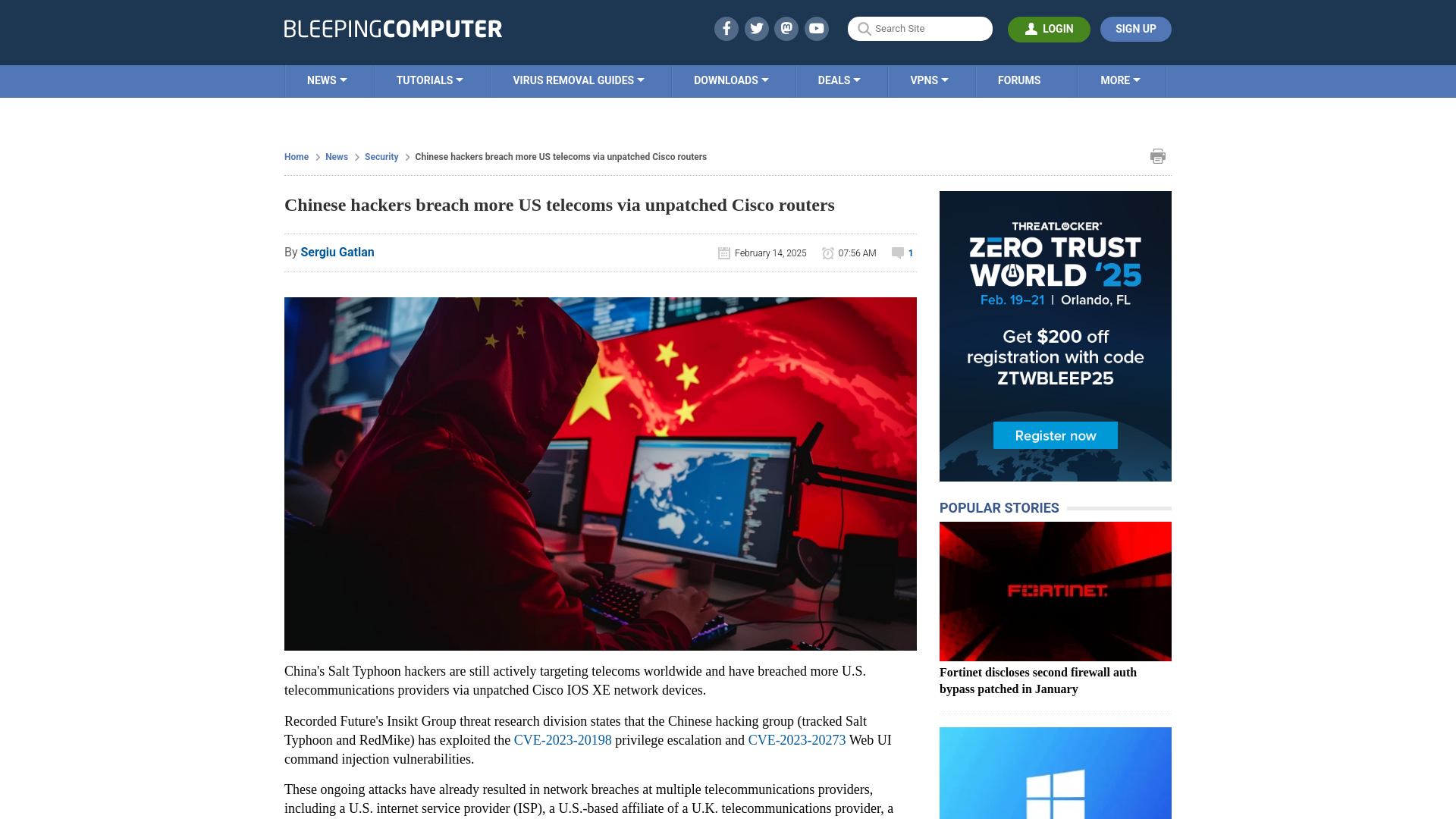The height and width of the screenshot is (819, 1456).
Task: Click the CVE-2023-20273 vulnerability link
Action: pyautogui.click(x=796, y=740)
